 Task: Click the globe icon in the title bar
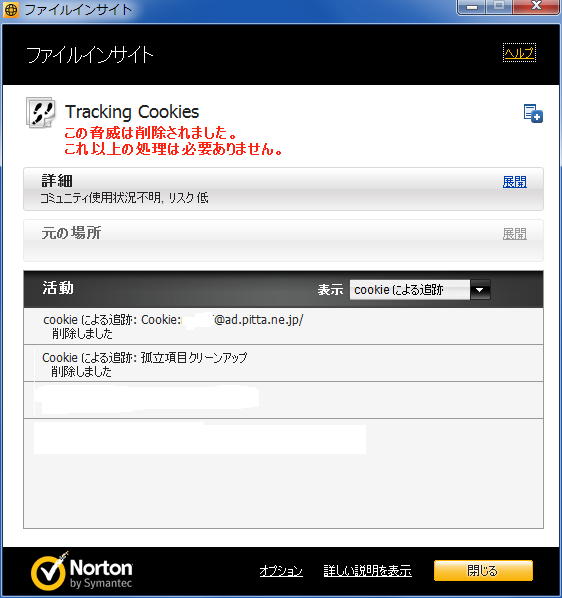(x=11, y=10)
